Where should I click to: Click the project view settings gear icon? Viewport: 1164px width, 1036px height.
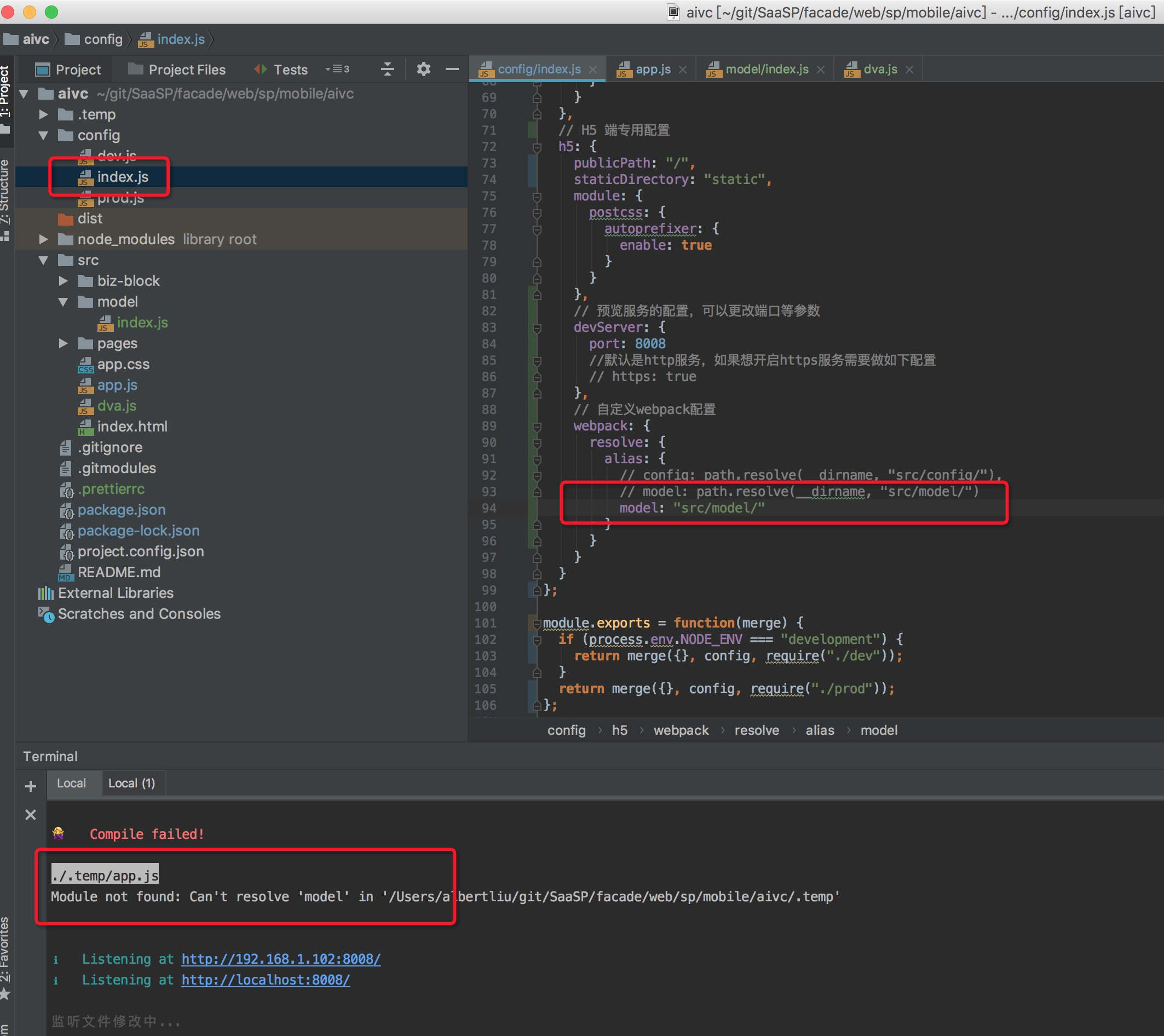(x=423, y=70)
